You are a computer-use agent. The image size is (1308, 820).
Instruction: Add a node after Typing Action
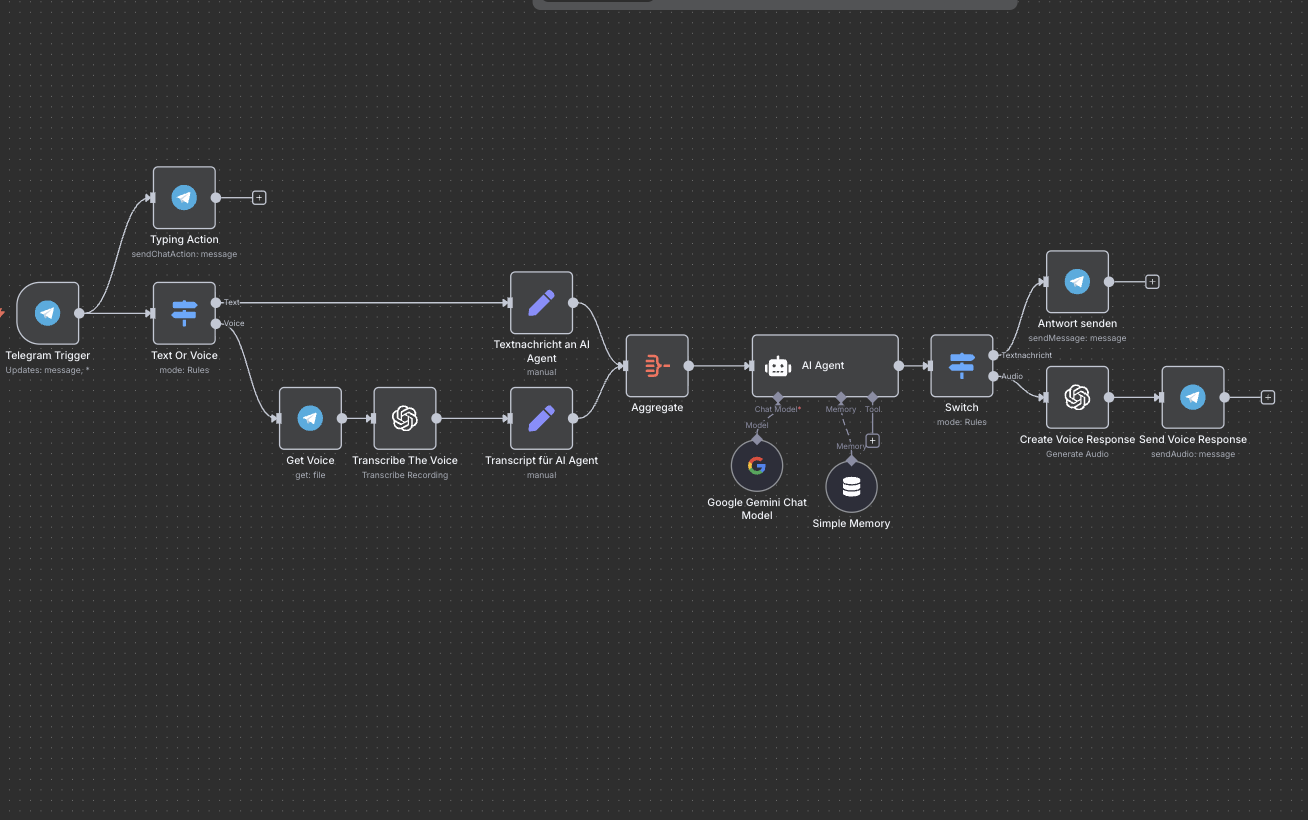point(259,198)
